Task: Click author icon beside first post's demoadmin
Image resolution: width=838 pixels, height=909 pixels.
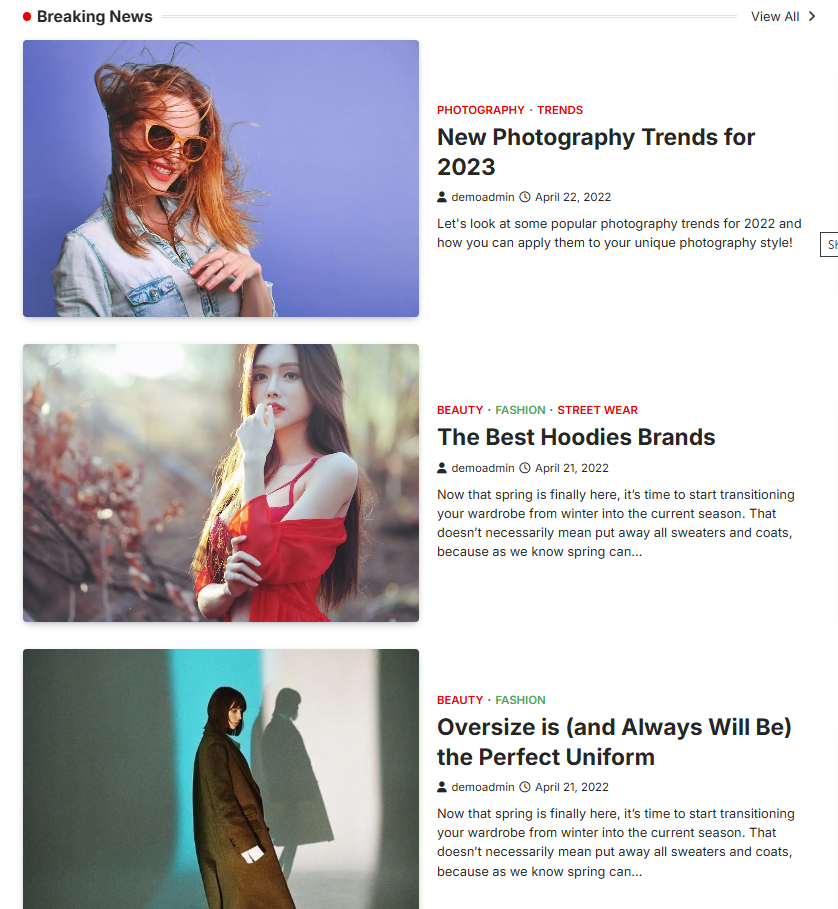Action: click(x=442, y=197)
